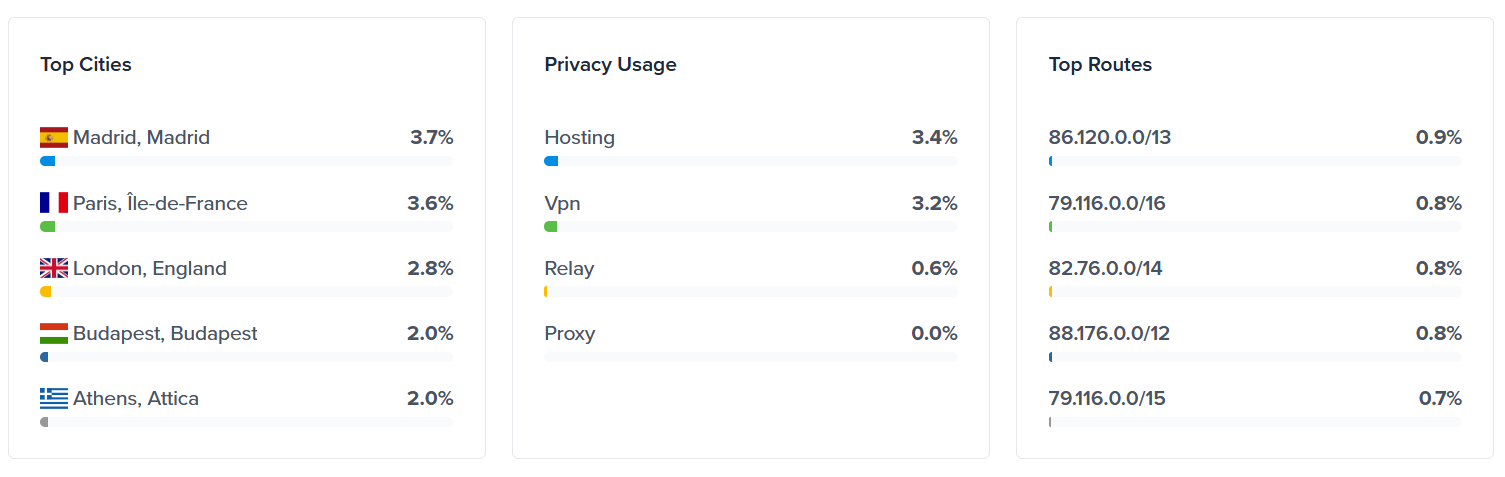Image resolution: width=1505 pixels, height=477 pixels.
Task: Click the Hungary flag icon beside Budapest
Action: (x=54, y=333)
